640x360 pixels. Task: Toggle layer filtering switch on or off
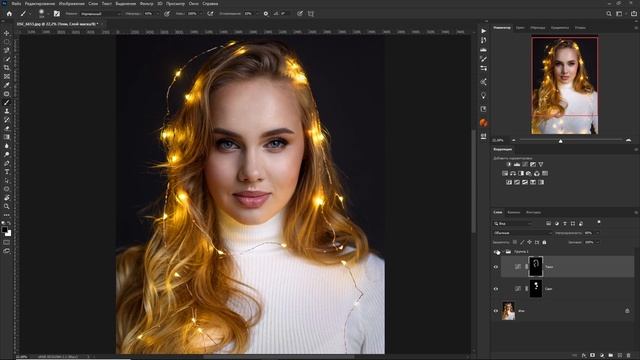[x=599, y=222]
